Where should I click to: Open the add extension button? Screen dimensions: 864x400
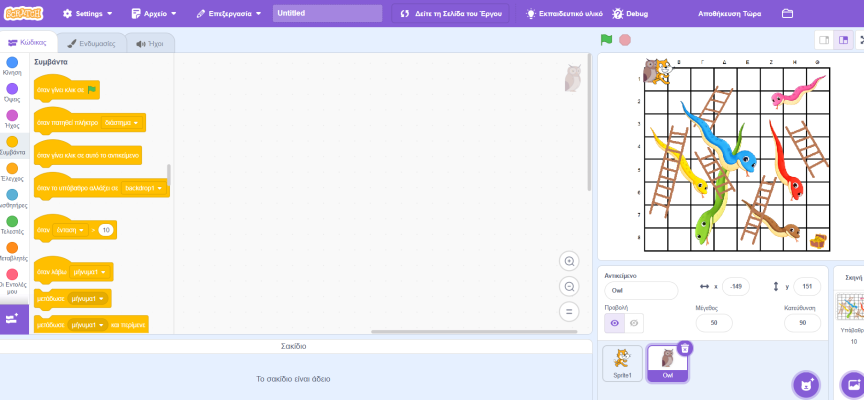coord(13,318)
